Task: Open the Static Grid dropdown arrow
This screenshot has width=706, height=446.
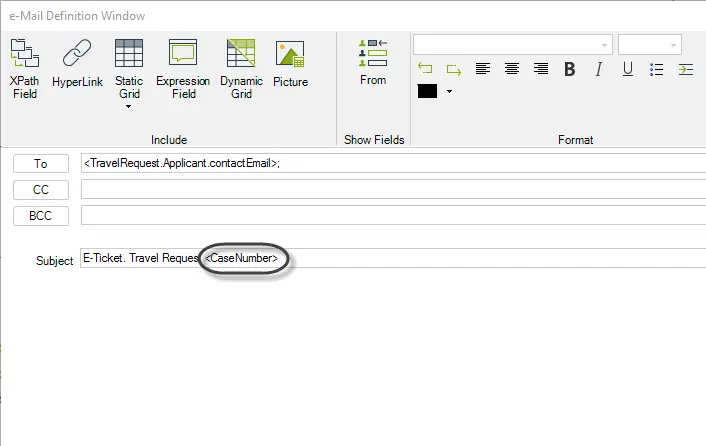Action: (x=128, y=107)
